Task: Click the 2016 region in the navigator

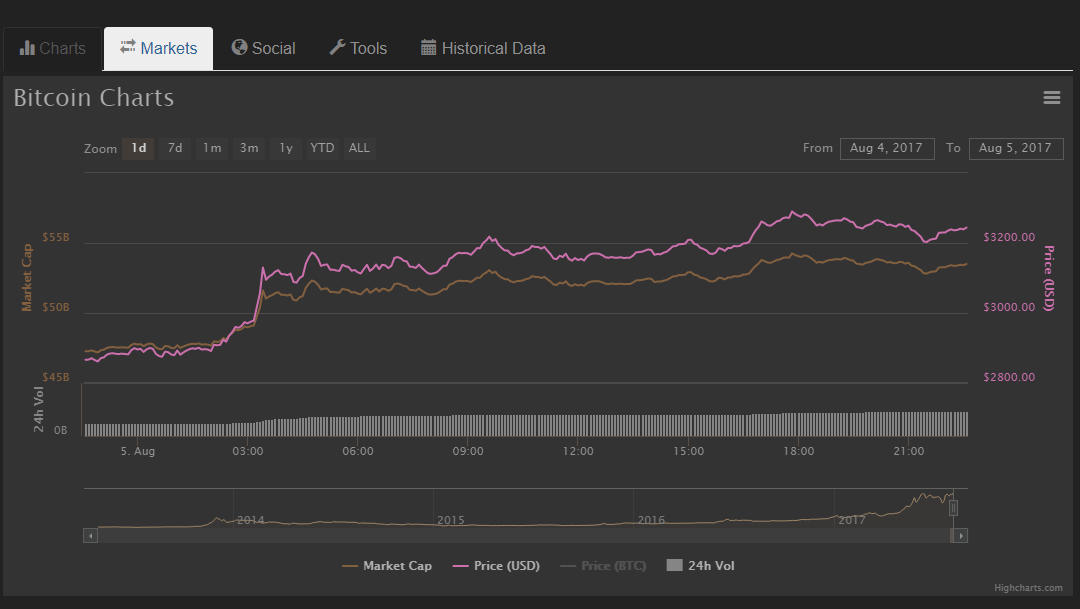Action: tap(651, 519)
